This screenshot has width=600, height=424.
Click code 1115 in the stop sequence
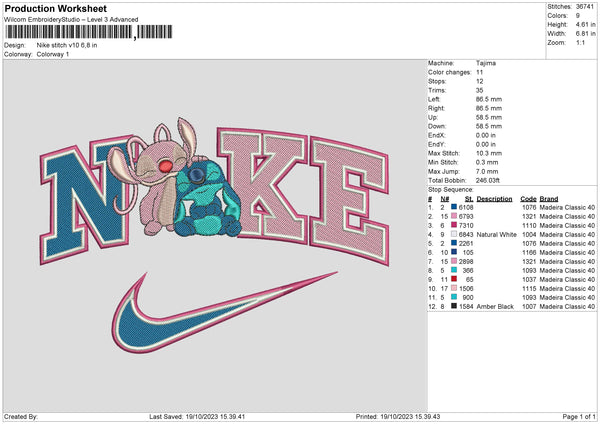(x=529, y=288)
